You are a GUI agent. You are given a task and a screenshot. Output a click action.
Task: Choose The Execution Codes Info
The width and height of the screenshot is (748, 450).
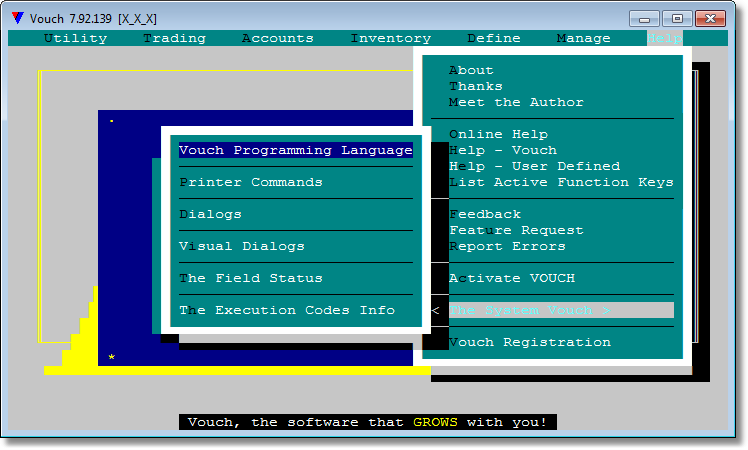coord(287,310)
